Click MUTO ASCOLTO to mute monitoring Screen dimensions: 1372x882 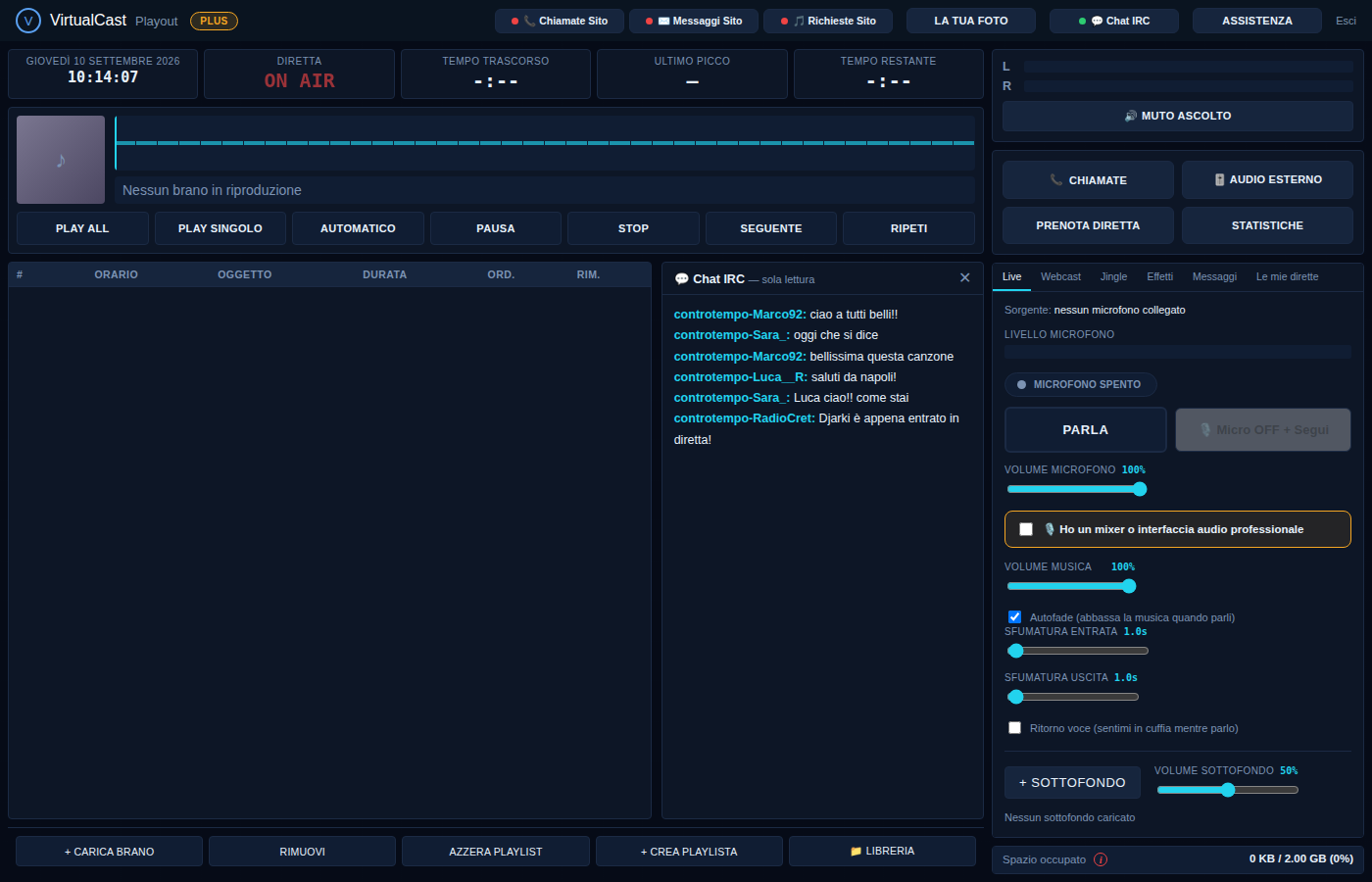(1178, 116)
